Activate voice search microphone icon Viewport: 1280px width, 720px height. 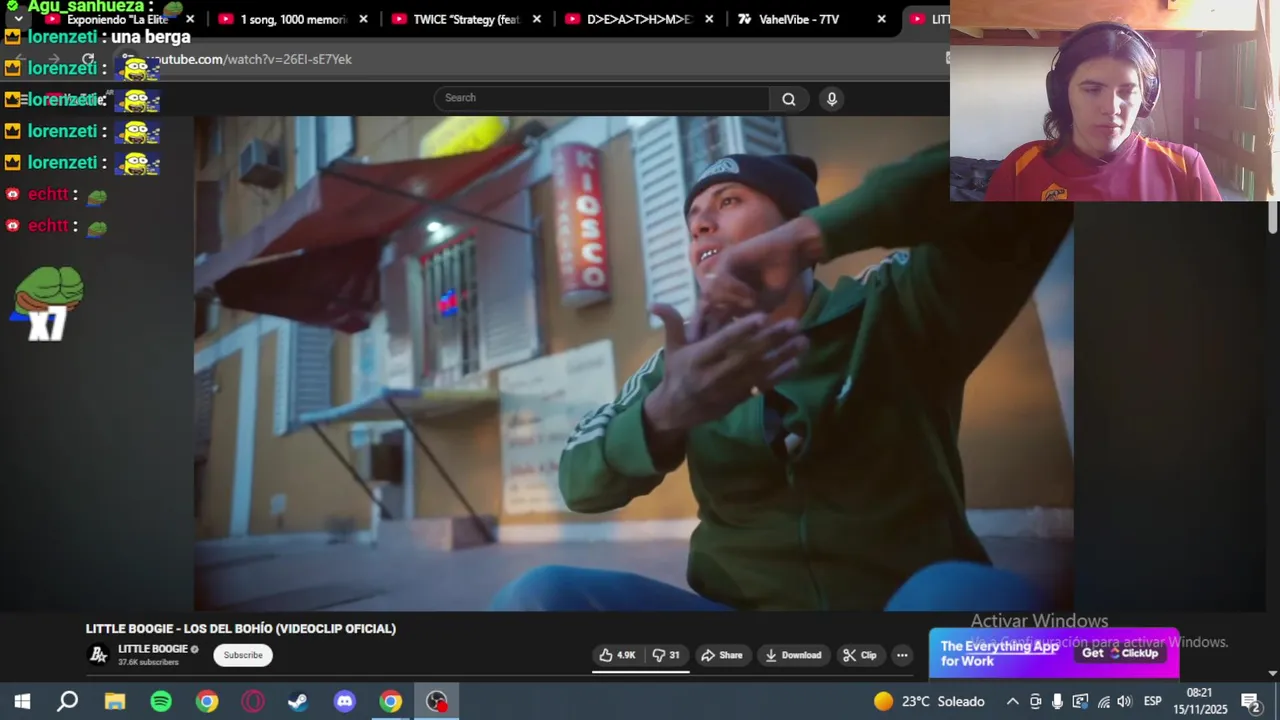click(x=831, y=98)
